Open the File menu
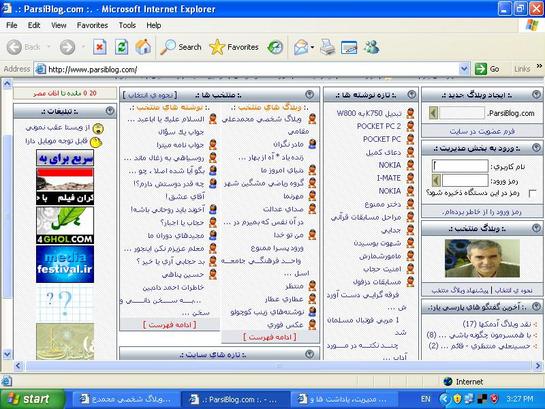 coord(12,25)
